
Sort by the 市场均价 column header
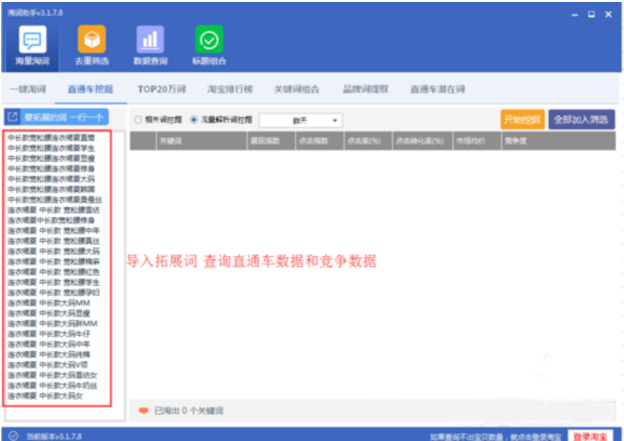pyautogui.click(x=477, y=141)
